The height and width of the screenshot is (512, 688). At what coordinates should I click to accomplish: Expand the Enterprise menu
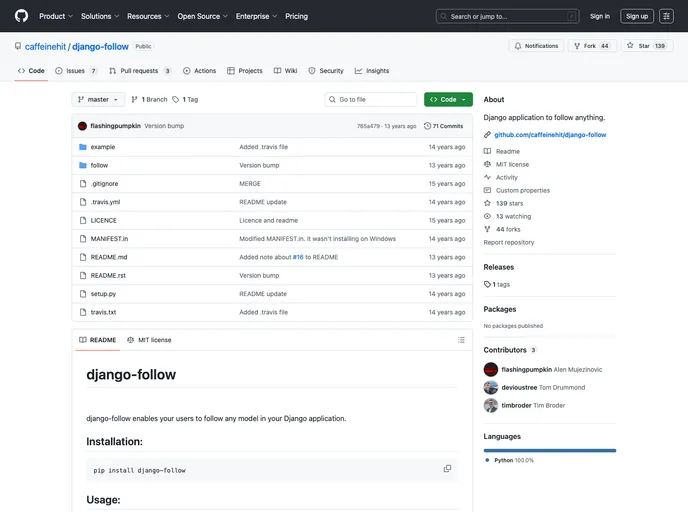256,16
